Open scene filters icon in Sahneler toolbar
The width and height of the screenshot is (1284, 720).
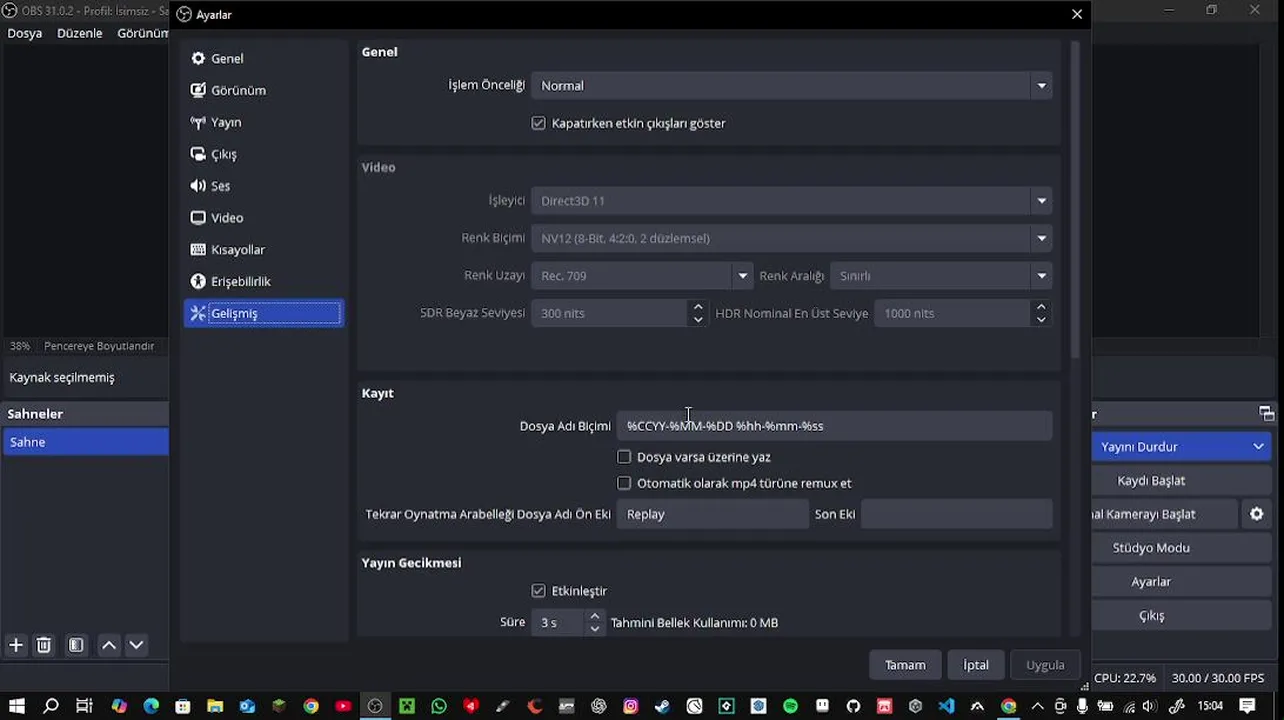tap(76, 645)
